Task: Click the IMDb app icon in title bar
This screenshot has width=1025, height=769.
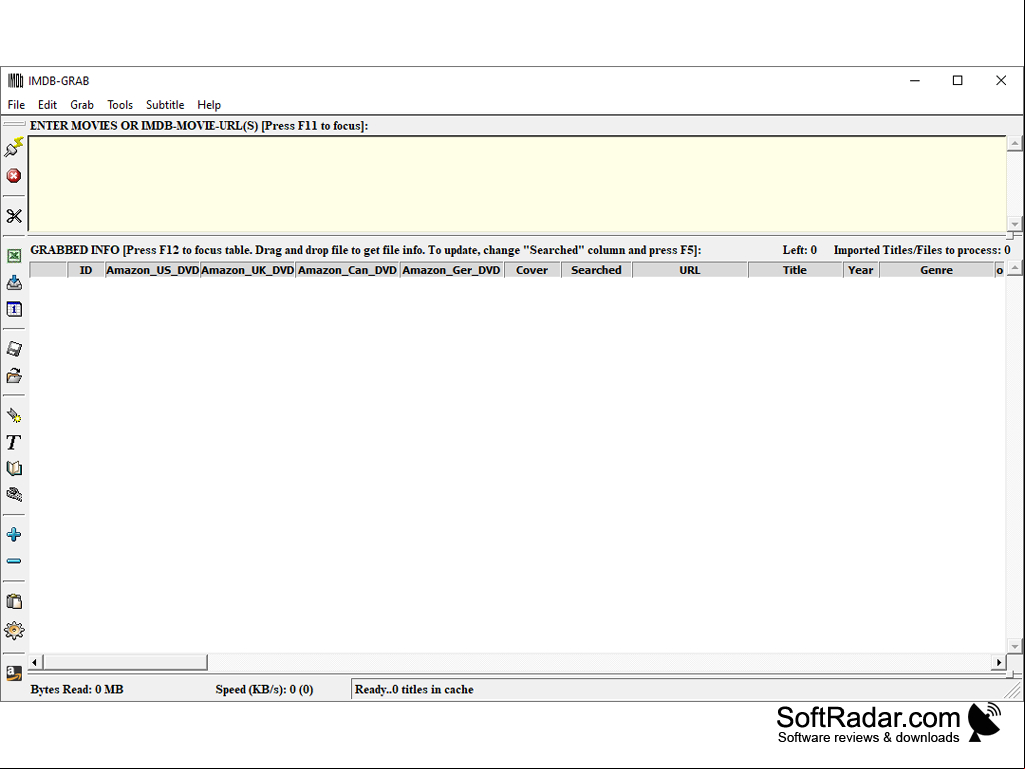Action: (x=15, y=80)
